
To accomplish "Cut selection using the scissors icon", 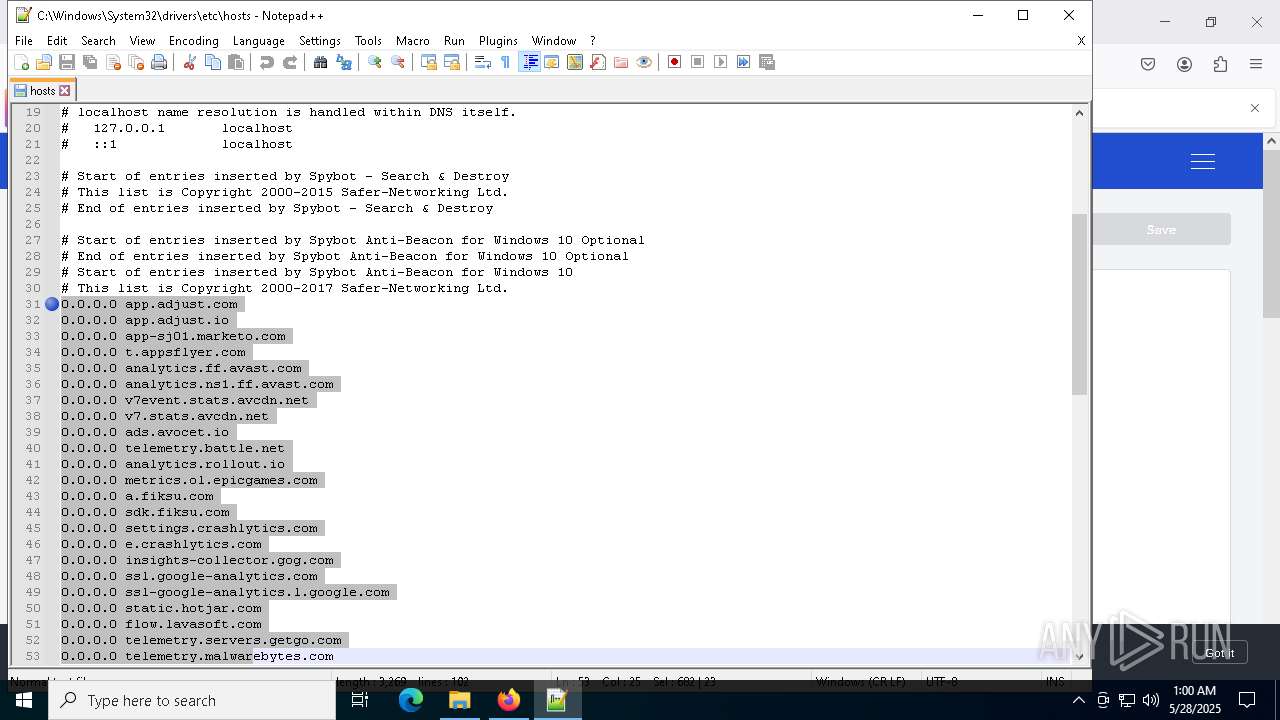I will pyautogui.click(x=189, y=62).
